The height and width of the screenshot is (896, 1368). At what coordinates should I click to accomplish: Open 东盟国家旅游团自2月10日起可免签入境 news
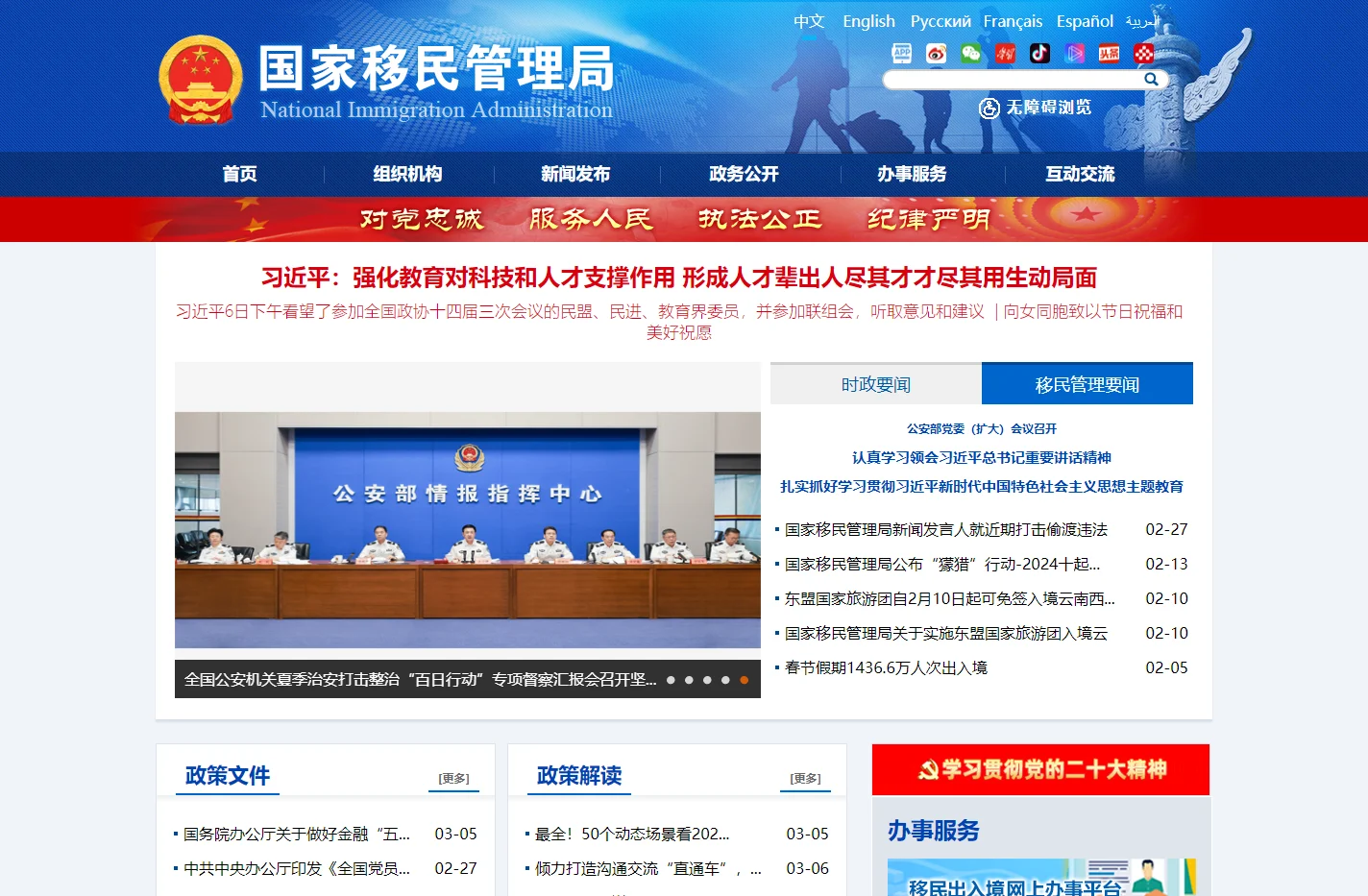tap(950, 598)
